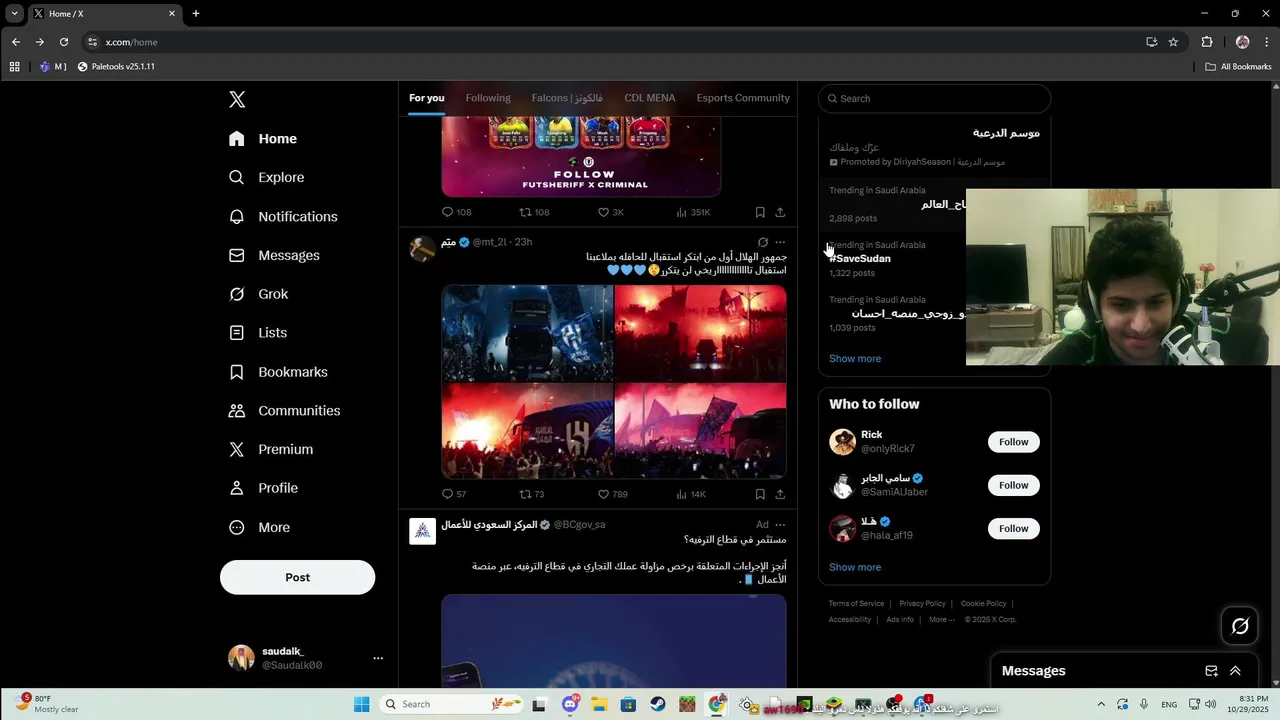The image size is (1280, 720).
Task: Reload the page in Chrome
Action: pos(64,42)
